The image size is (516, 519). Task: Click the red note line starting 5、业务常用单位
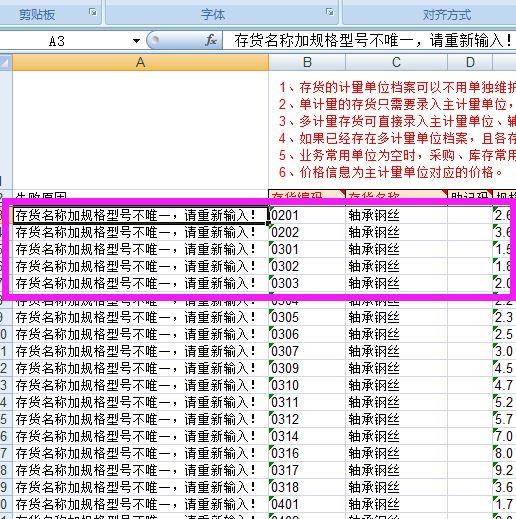[397, 155]
